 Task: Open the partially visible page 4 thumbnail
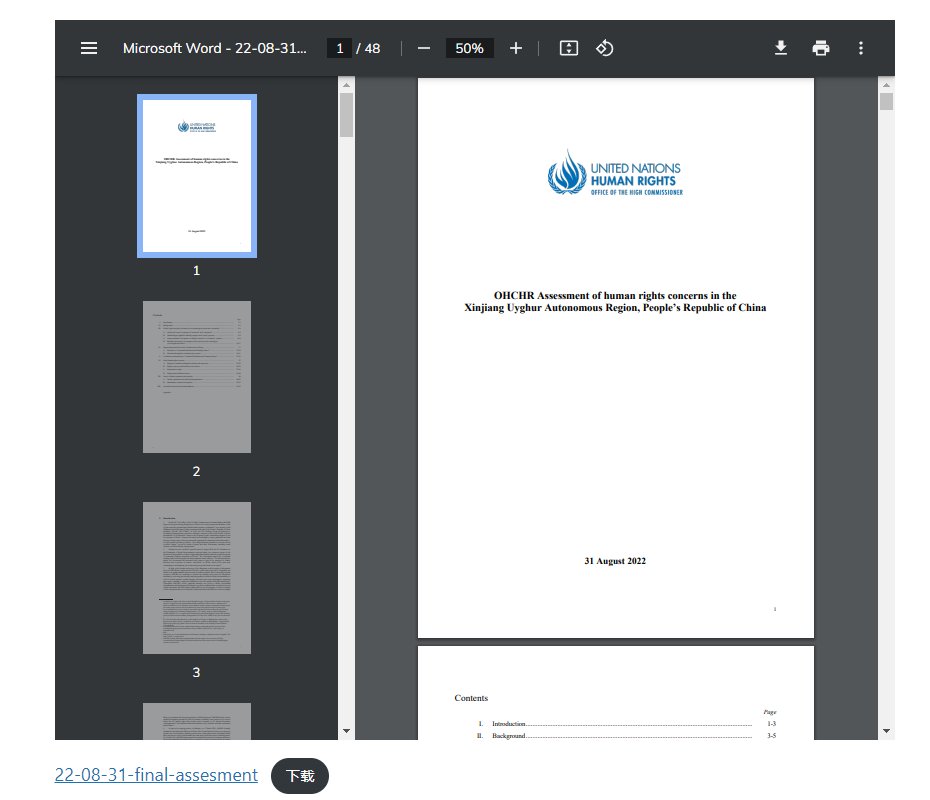(x=197, y=721)
